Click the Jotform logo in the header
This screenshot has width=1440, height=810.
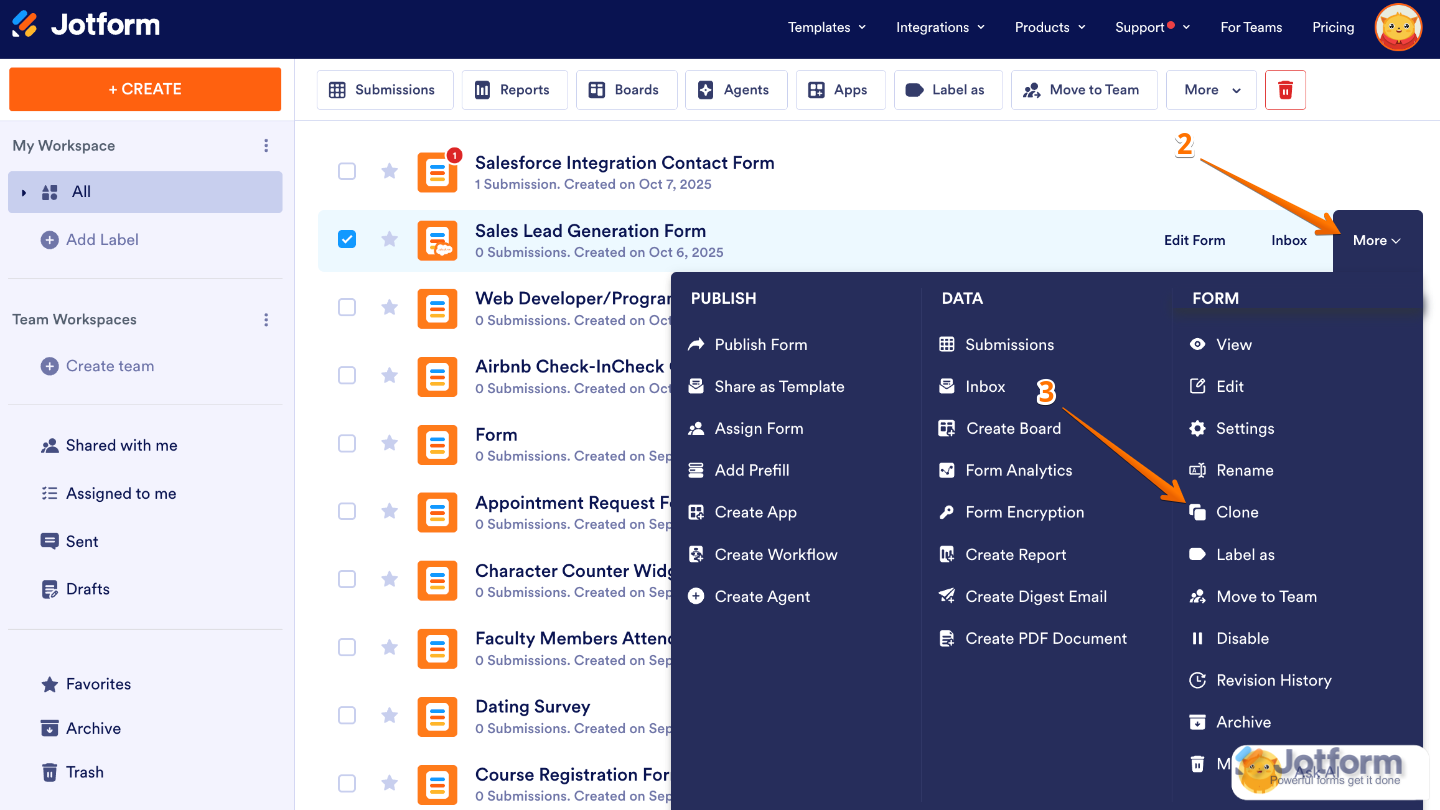(85, 27)
